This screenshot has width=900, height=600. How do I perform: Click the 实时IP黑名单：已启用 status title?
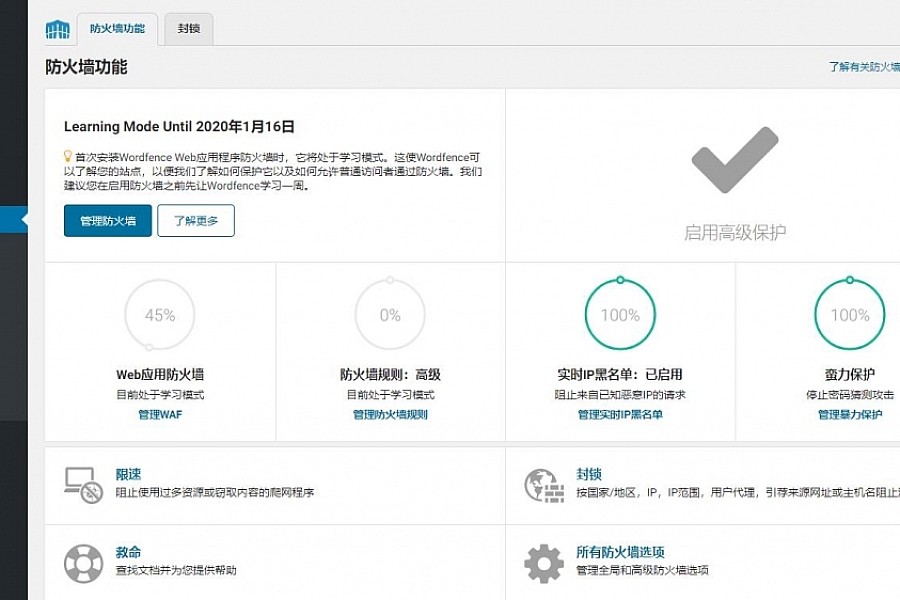pos(620,375)
